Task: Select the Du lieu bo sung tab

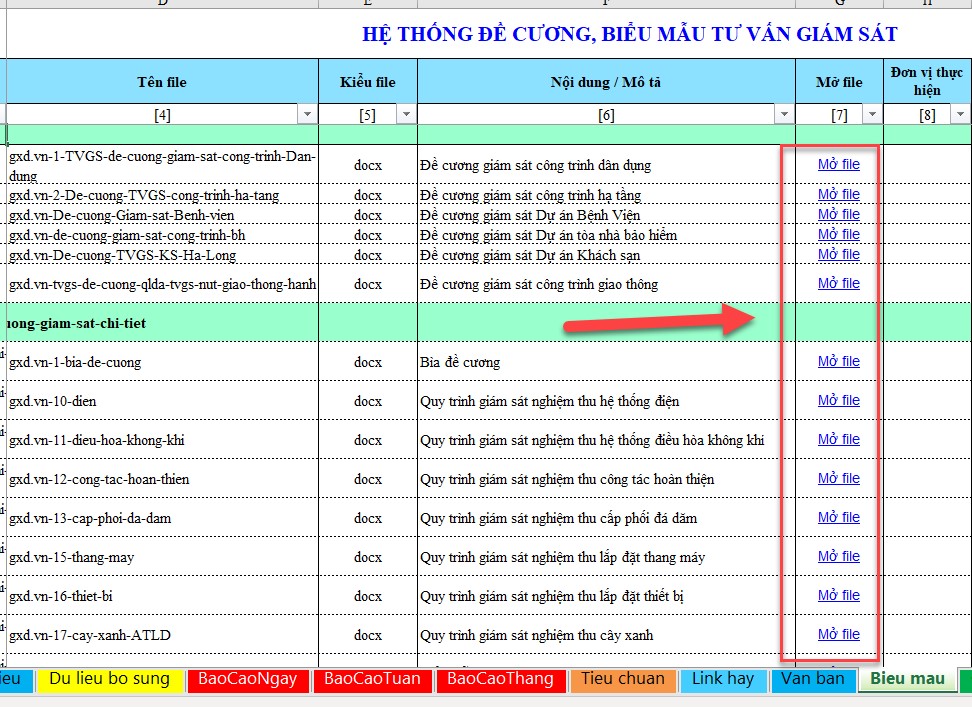Action: [x=109, y=679]
